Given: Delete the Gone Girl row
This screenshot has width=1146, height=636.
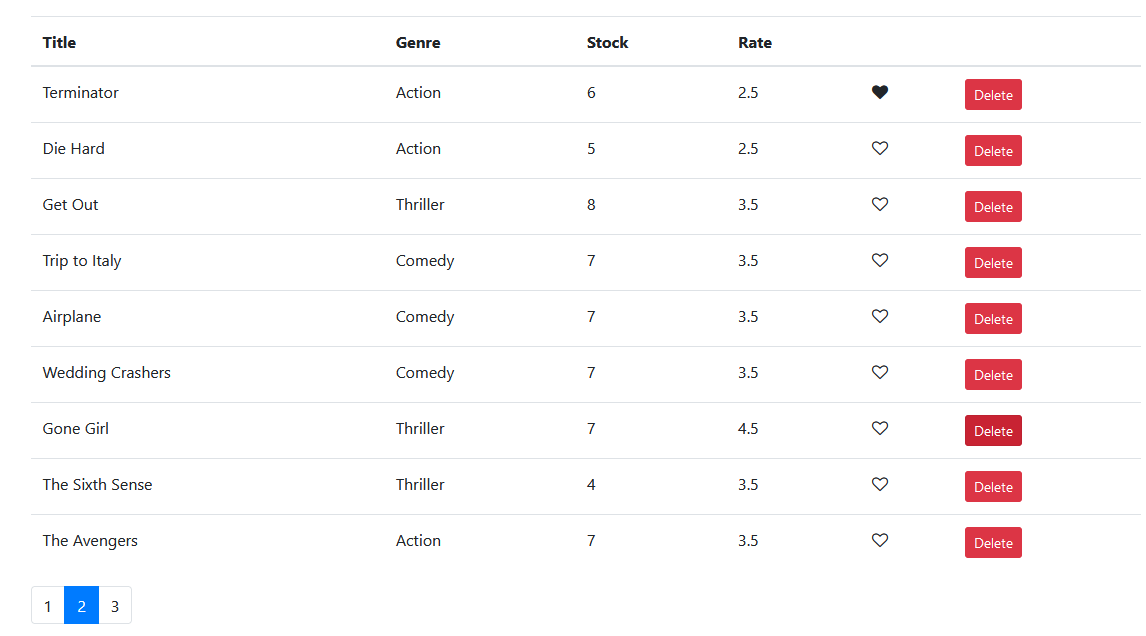Looking at the screenshot, I should [993, 431].
